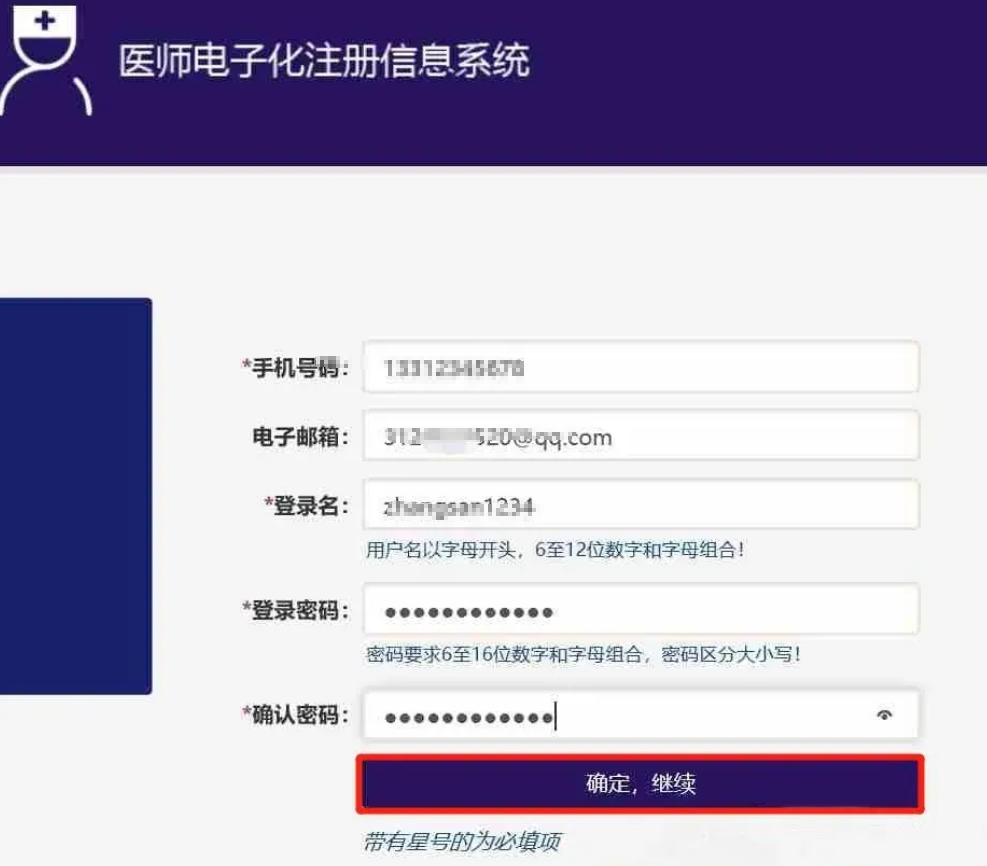987x866 pixels.
Task: Click the 医师电子化注册信息系统 title text
Action: coord(324,60)
